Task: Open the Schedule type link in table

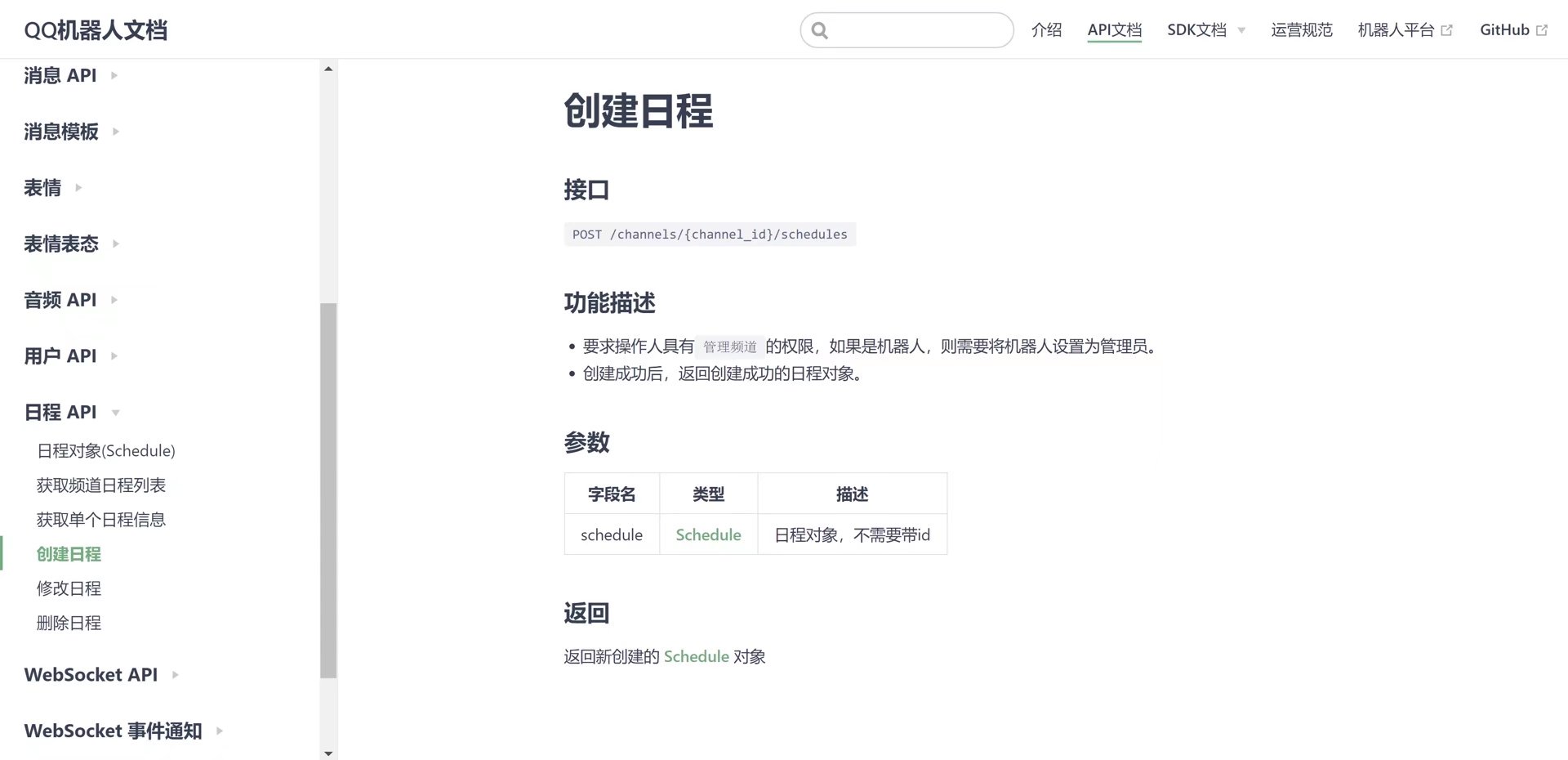Action: point(708,534)
